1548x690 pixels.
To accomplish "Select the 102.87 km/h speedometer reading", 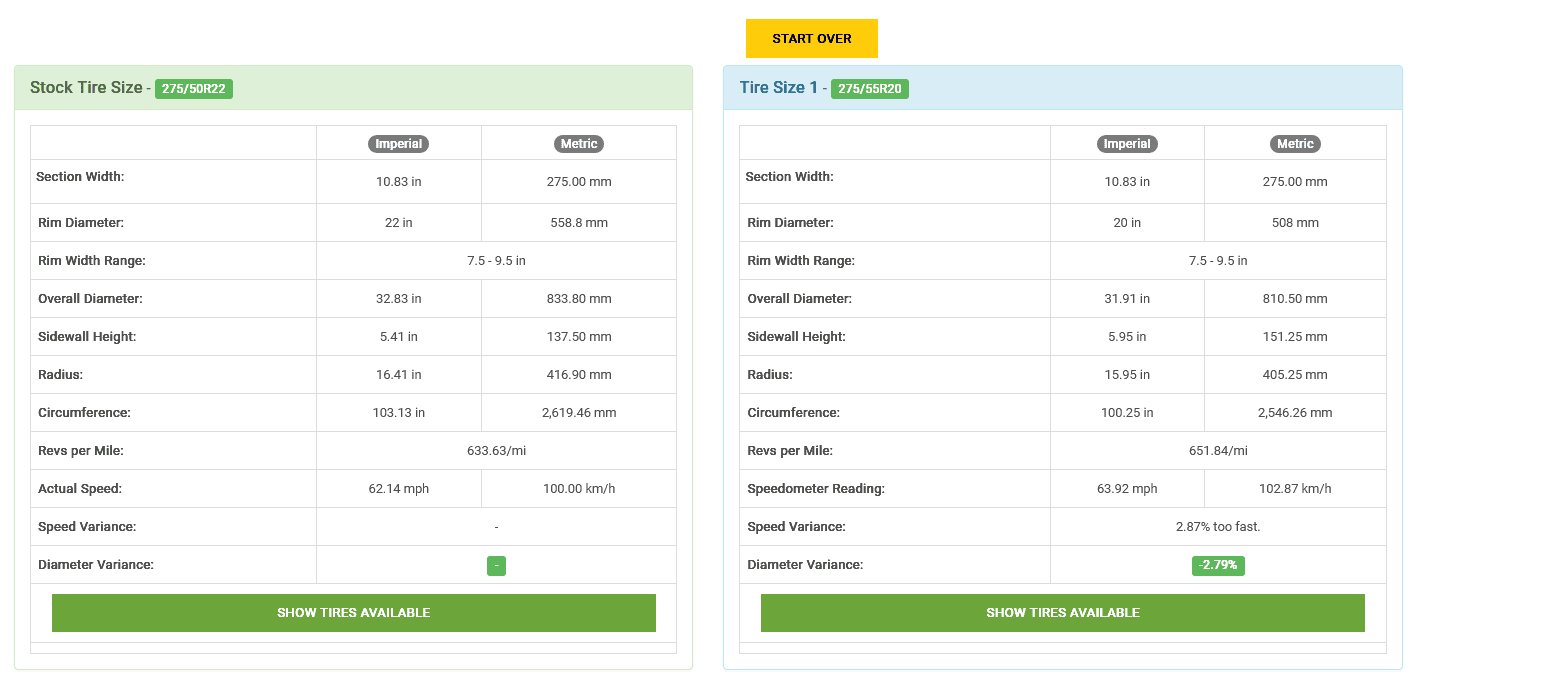I will (1295, 489).
